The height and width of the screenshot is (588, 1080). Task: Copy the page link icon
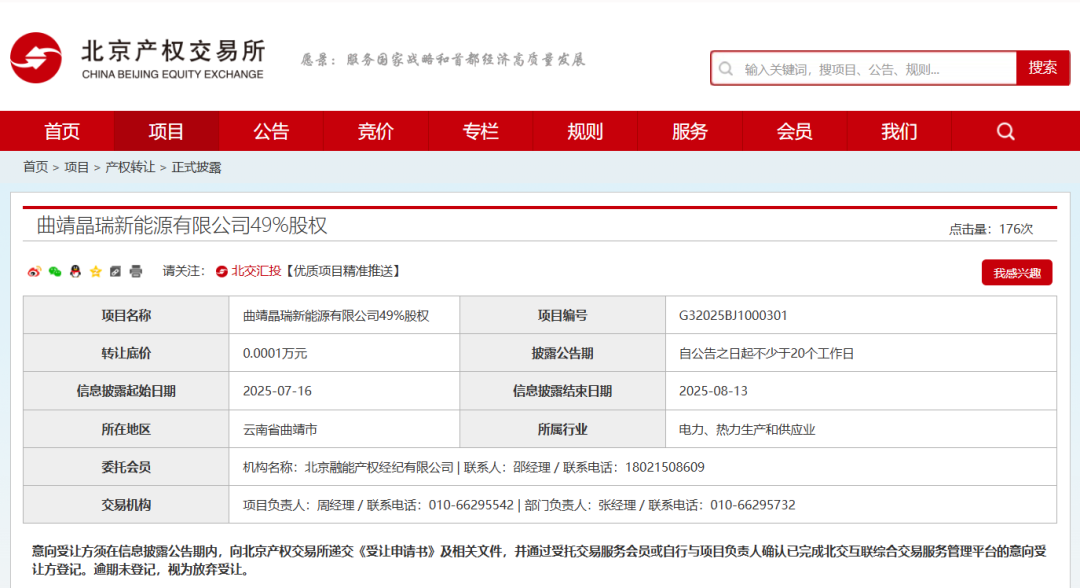[x=116, y=271]
